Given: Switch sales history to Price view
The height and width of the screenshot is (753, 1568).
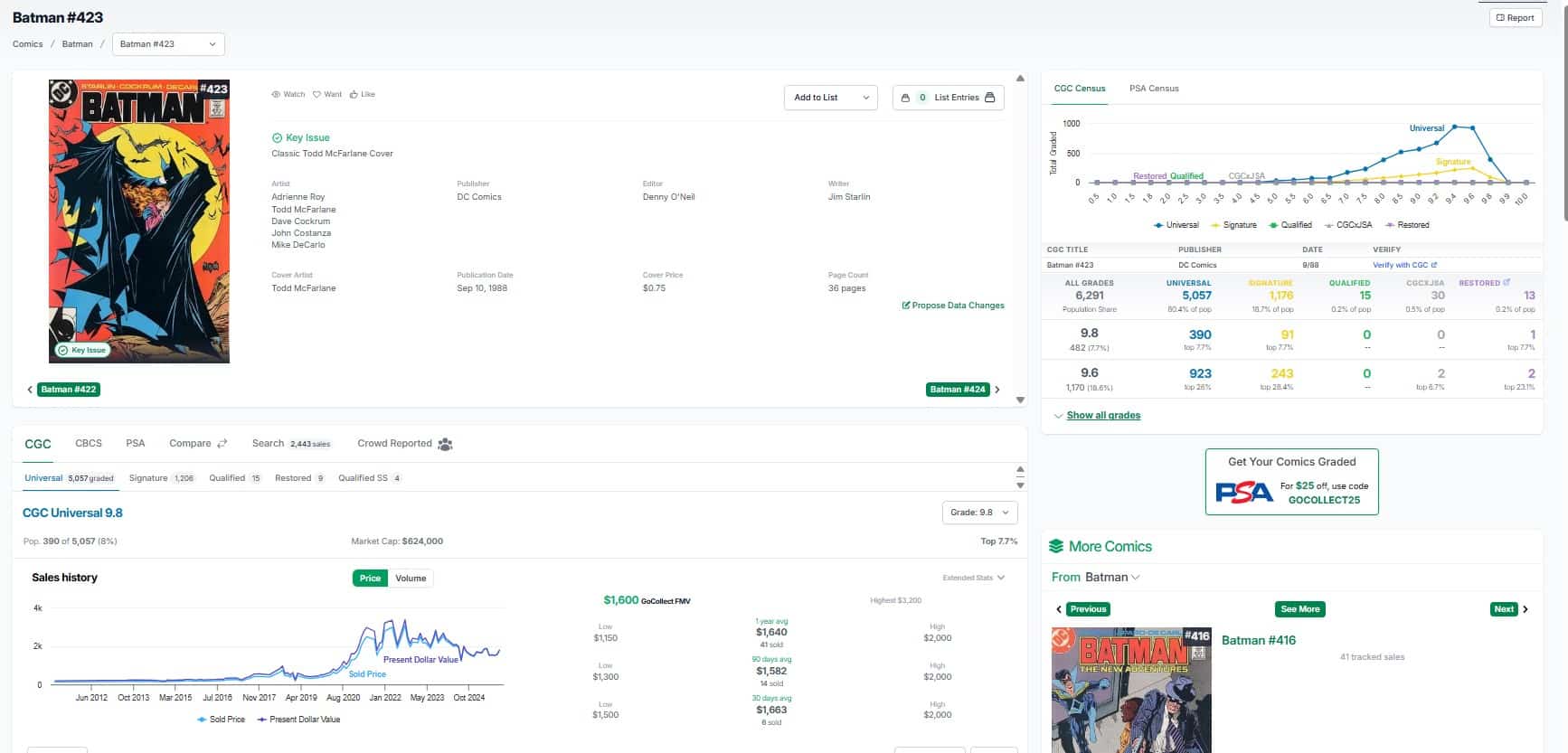Looking at the screenshot, I should point(370,579).
